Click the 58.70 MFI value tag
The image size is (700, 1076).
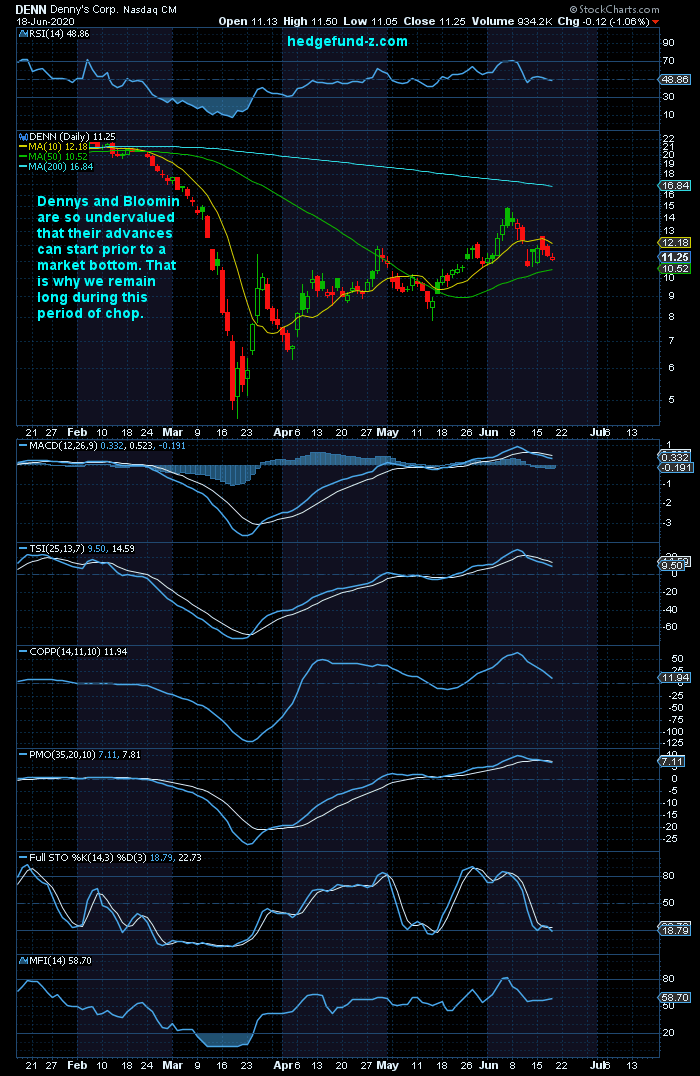[x=675, y=998]
